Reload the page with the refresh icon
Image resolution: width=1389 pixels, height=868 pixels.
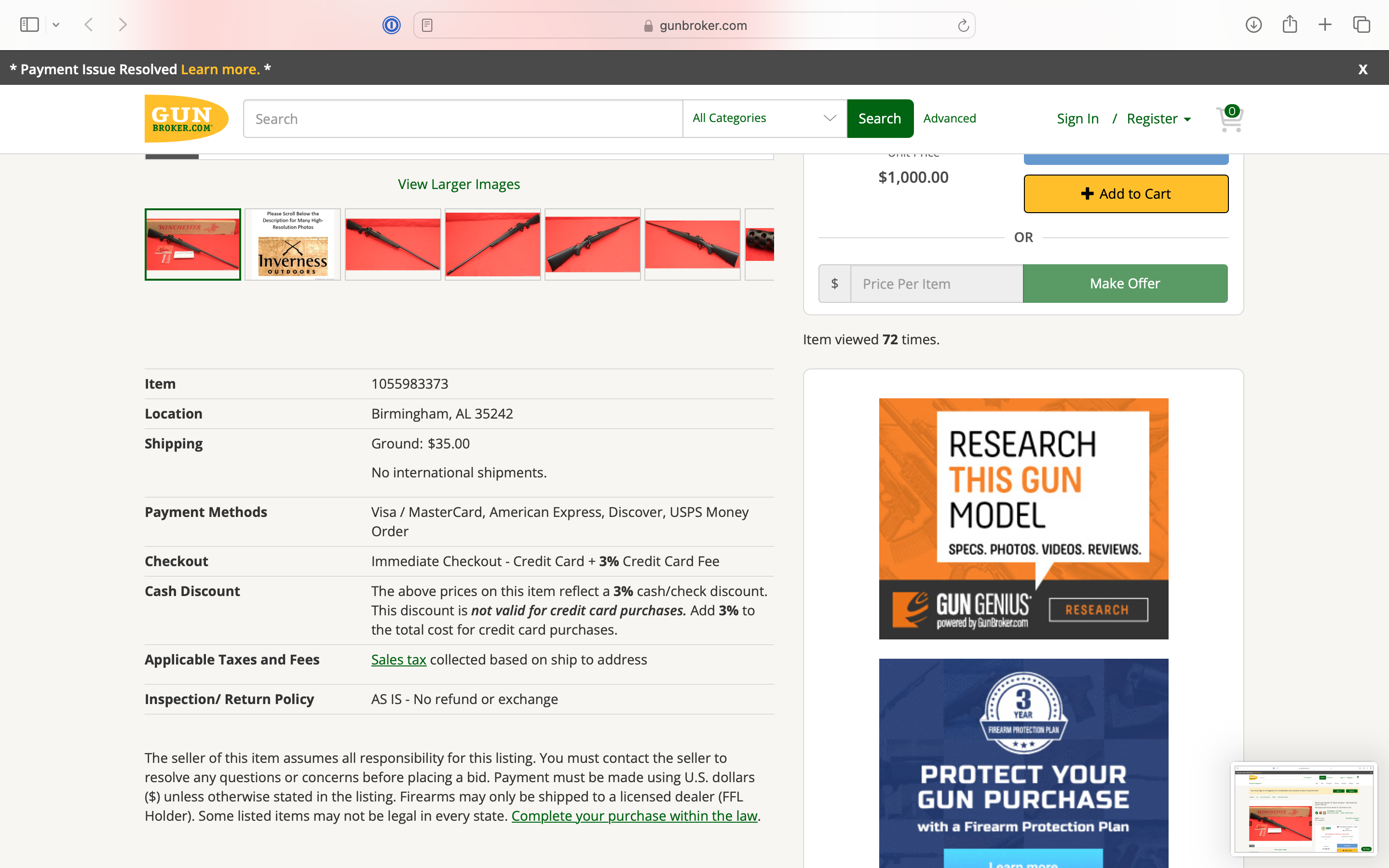pos(963,25)
